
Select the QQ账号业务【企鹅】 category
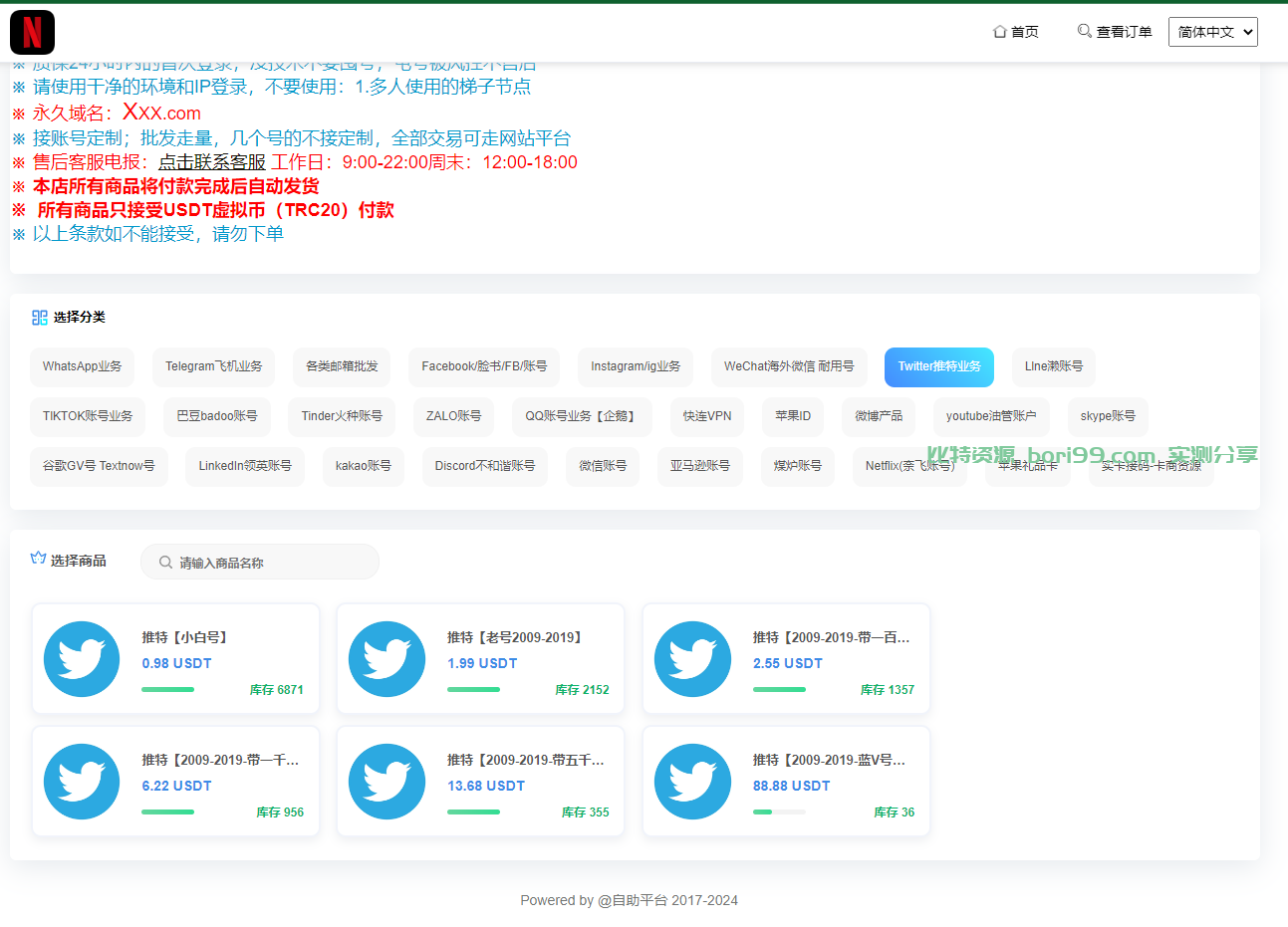(582, 416)
